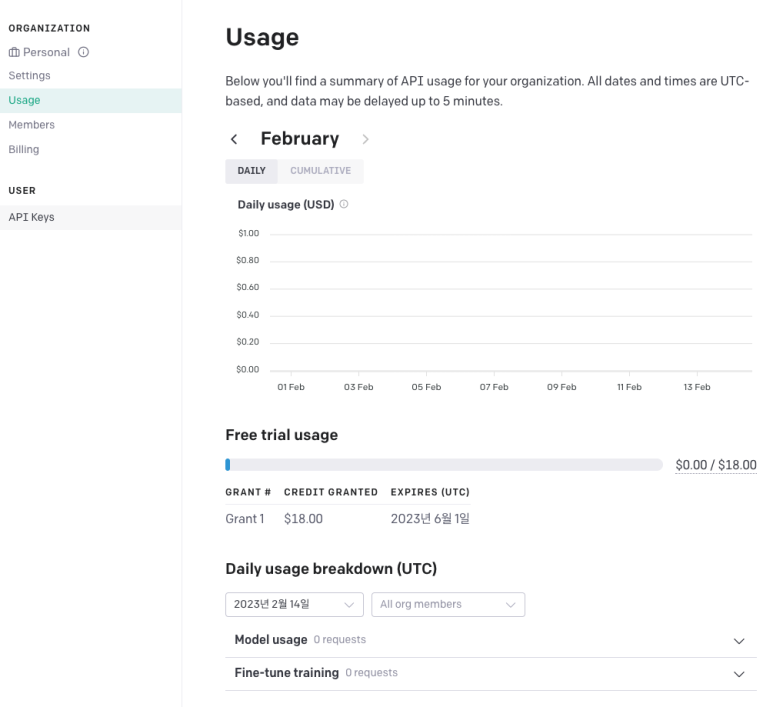Open the All org members dropdown
The height and width of the screenshot is (707, 773).
(x=448, y=604)
